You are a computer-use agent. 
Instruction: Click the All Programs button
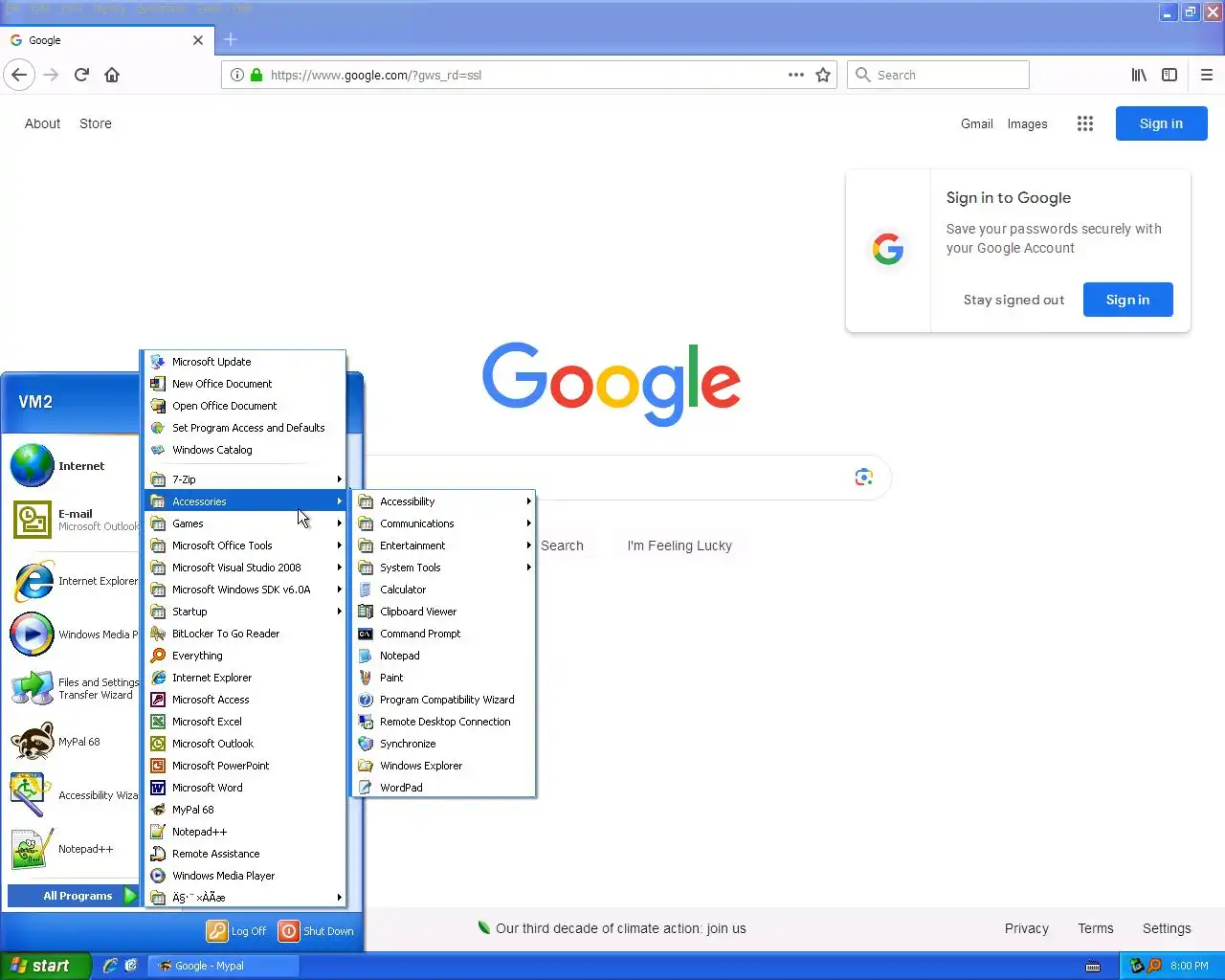pyautogui.click(x=73, y=896)
